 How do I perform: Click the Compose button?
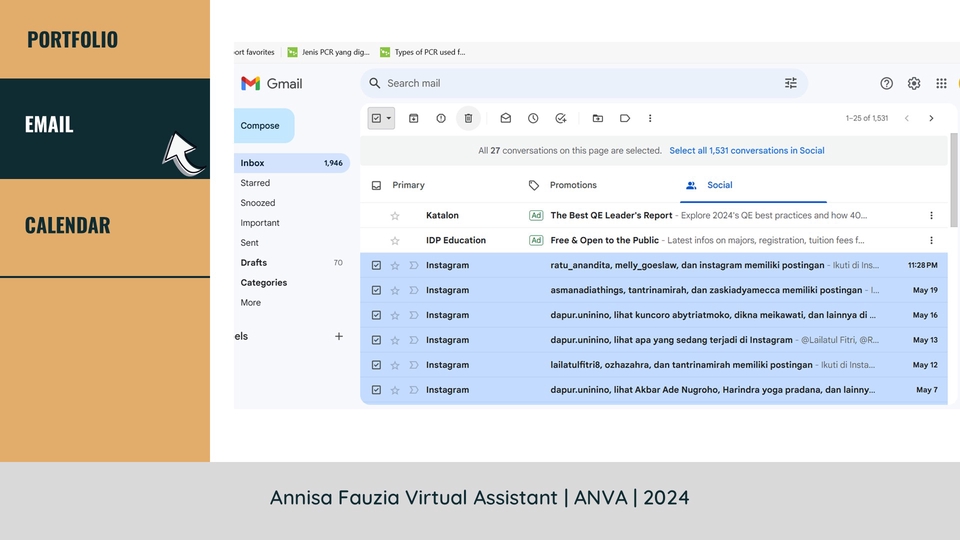tap(263, 126)
